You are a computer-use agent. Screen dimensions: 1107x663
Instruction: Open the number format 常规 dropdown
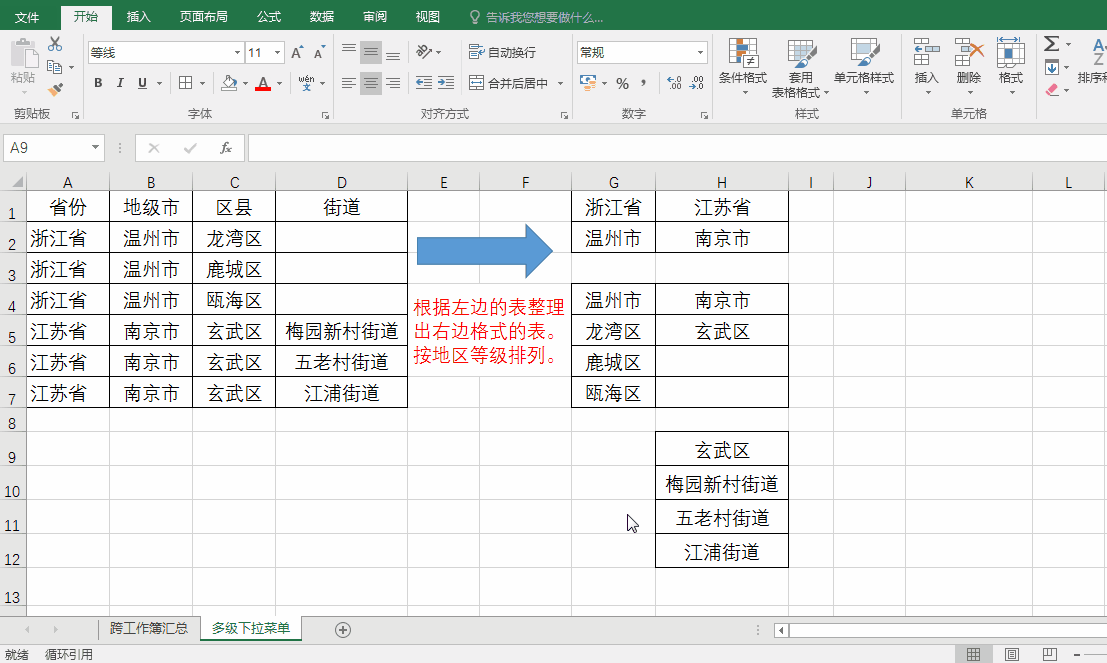coord(700,52)
